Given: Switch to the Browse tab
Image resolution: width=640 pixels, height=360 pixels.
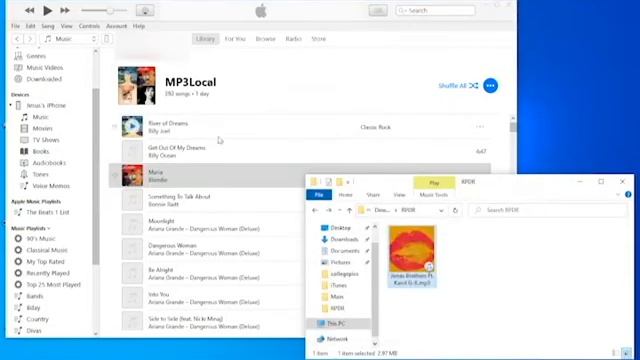Looking at the screenshot, I should [x=266, y=39].
